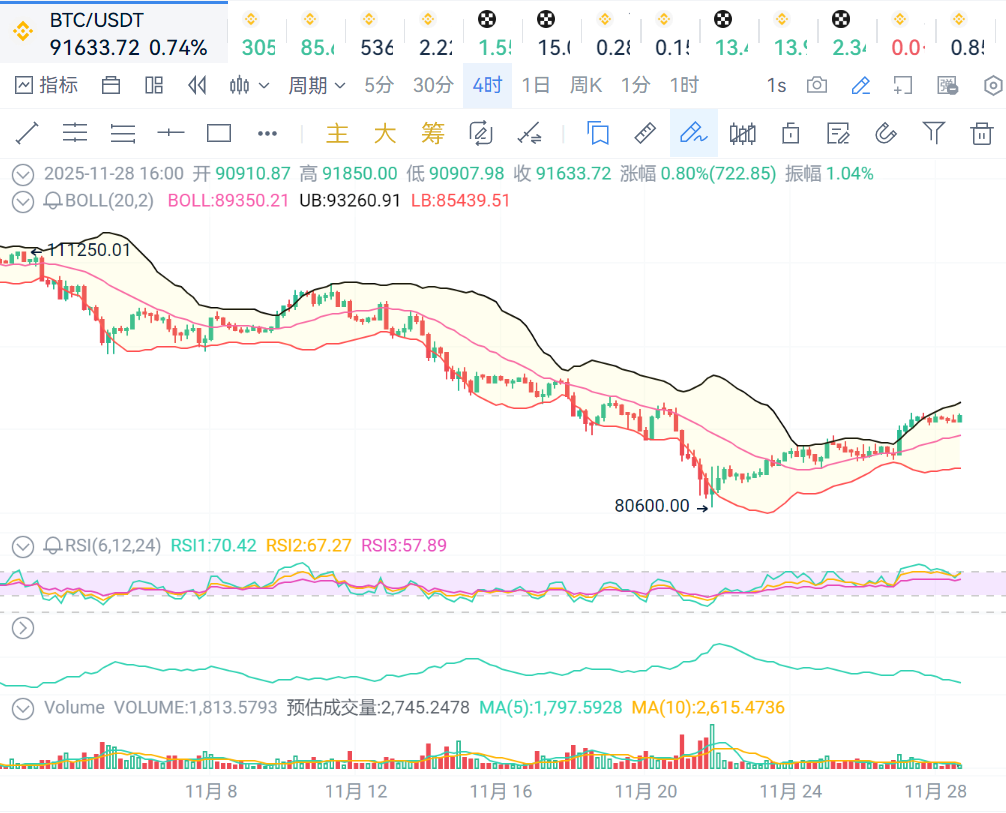
Task: Switch to the 1日 timeframe tab
Action: pyautogui.click(x=536, y=85)
